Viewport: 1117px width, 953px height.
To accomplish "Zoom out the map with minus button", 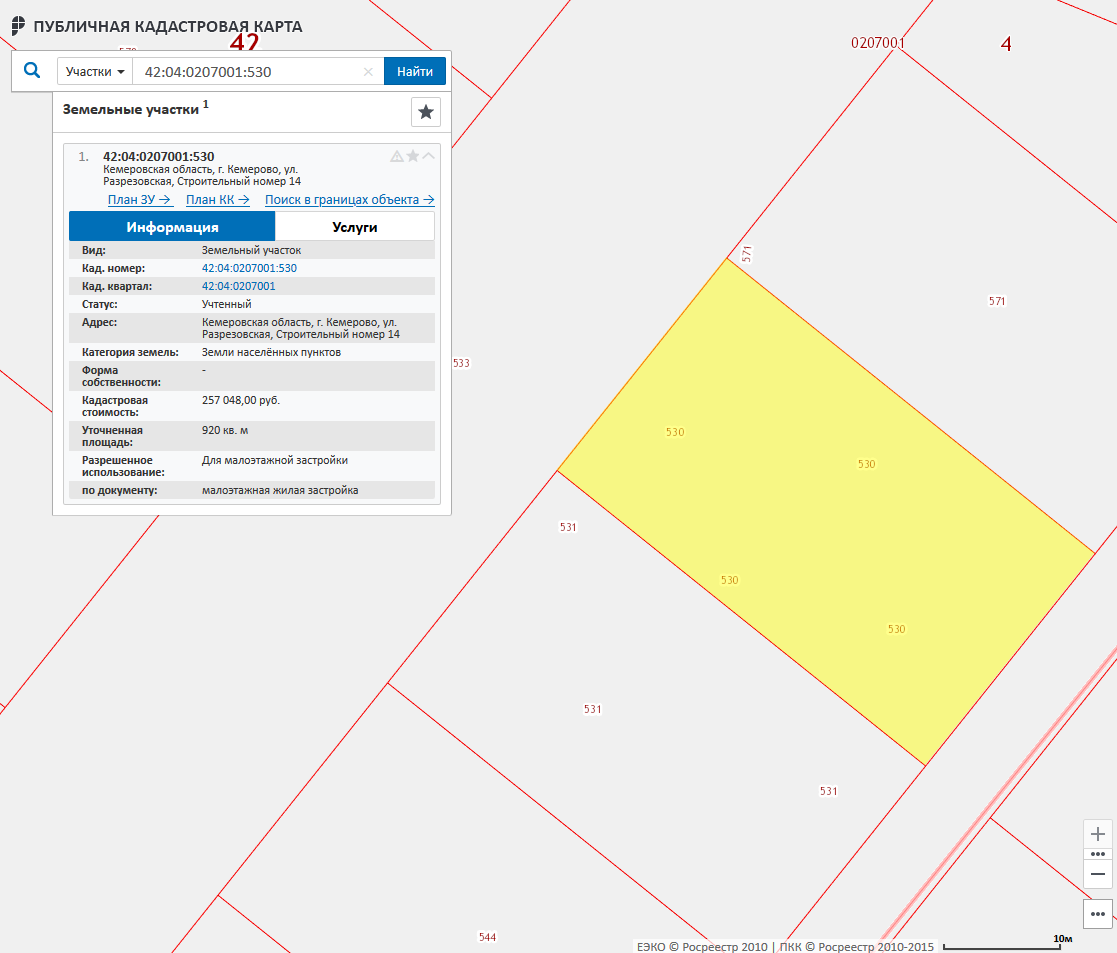I will click(x=1097, y=874).
